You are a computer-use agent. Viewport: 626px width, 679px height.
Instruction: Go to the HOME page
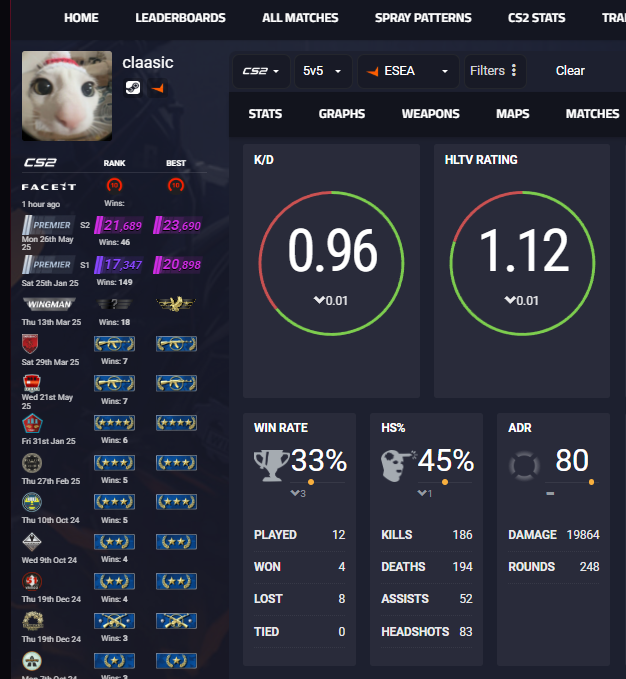click(81, 18)
